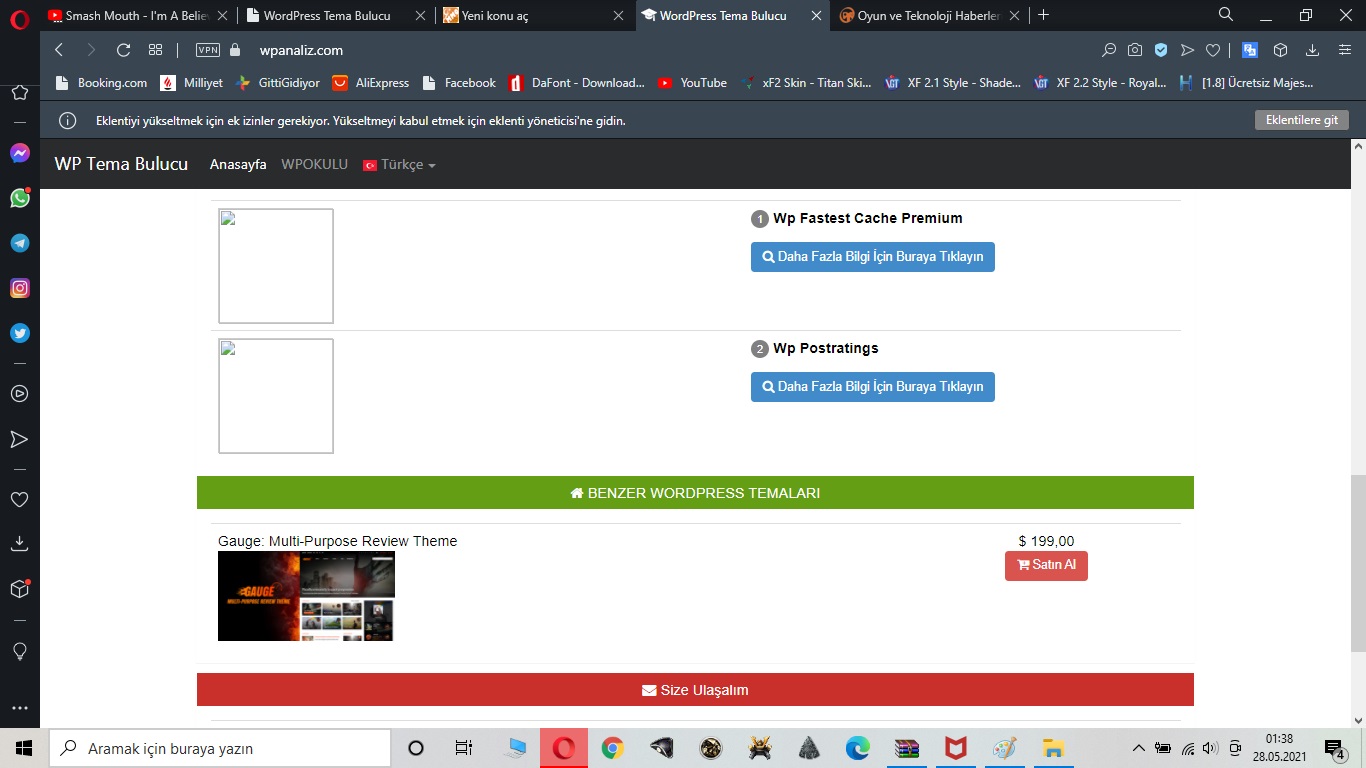Open My Flow arrow icon in sidebar

(19, 439)
